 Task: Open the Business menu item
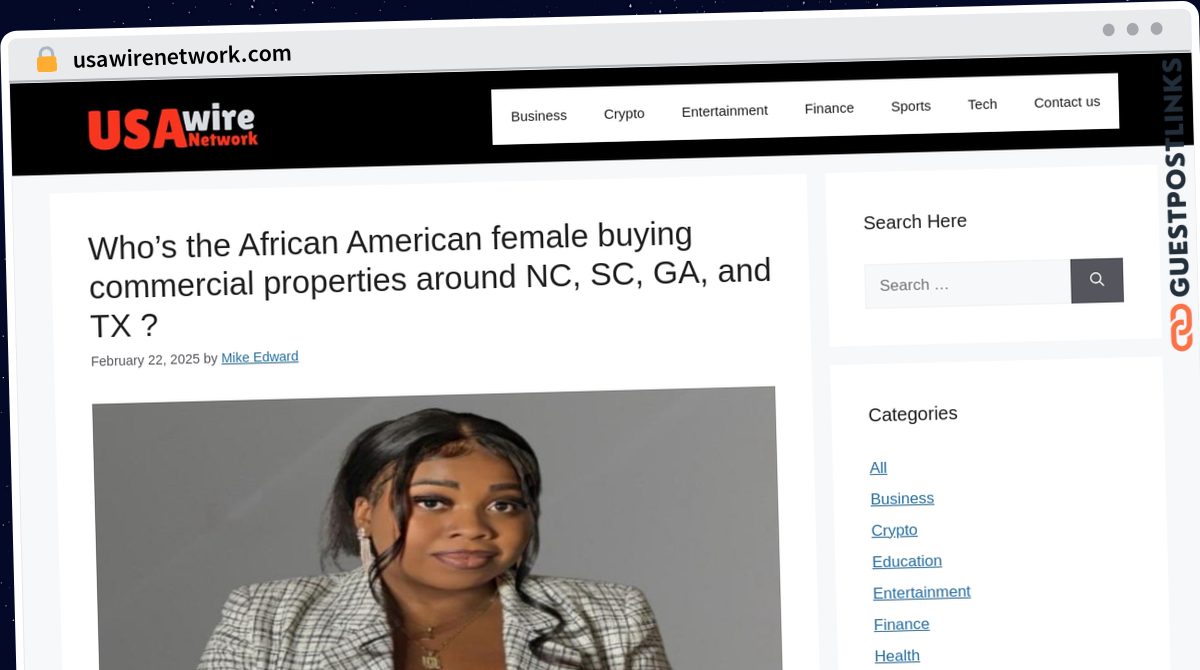point(539,116)
